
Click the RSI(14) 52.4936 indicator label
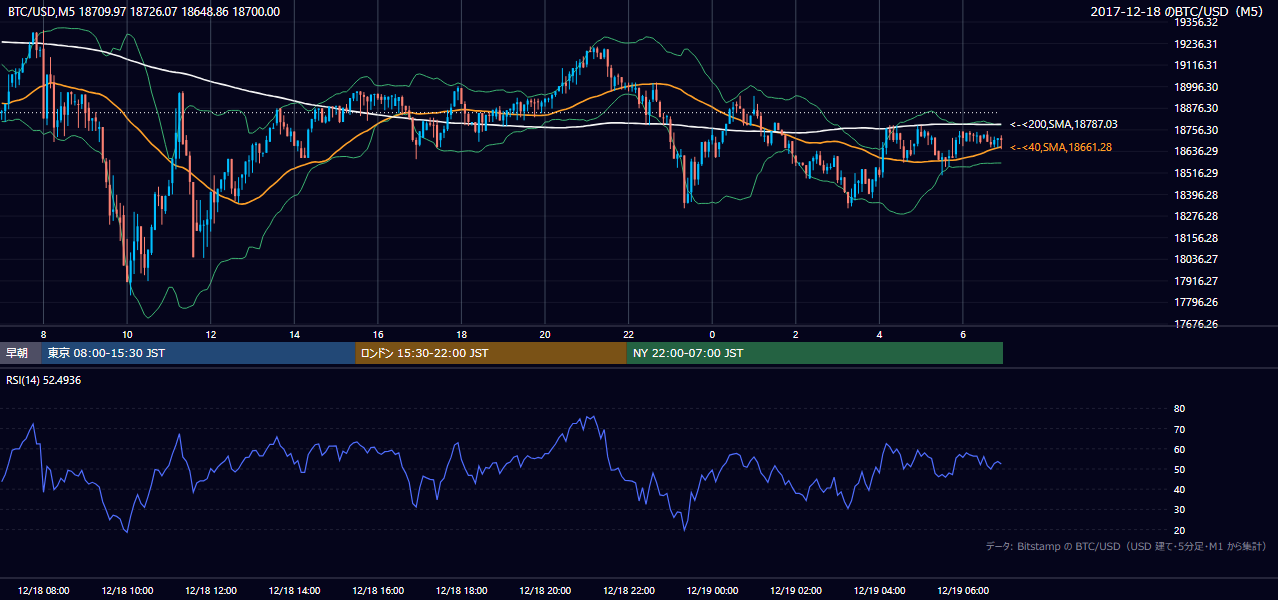click(x=44, y=380)
